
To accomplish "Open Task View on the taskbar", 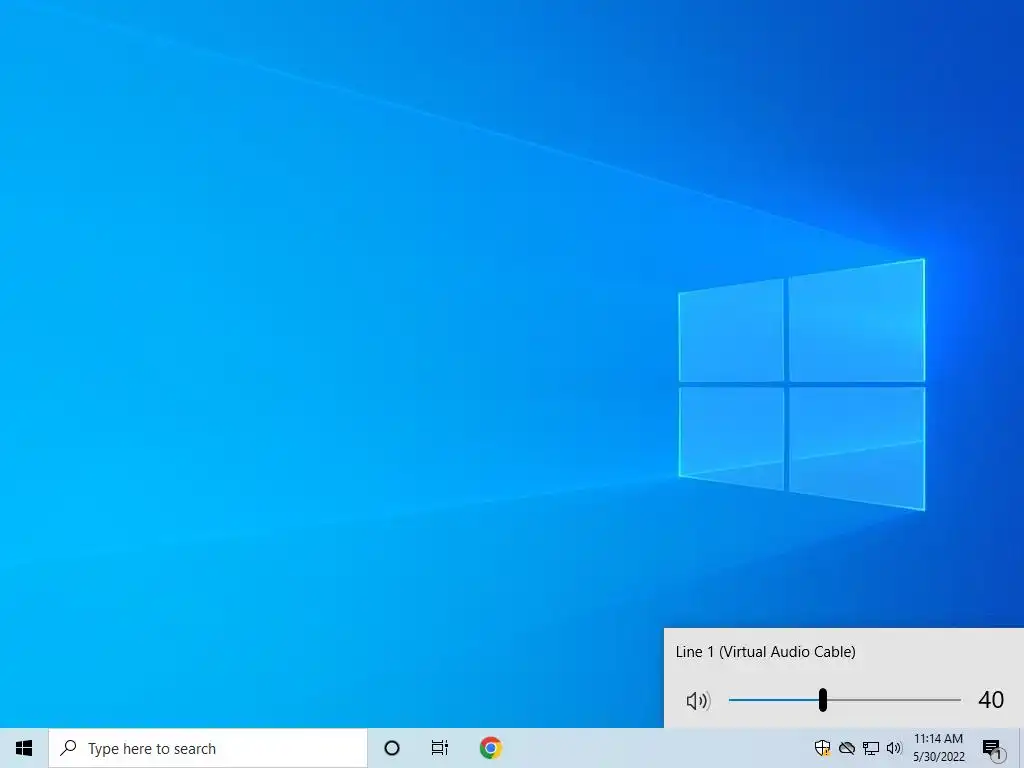I will [x=440, y=748].
